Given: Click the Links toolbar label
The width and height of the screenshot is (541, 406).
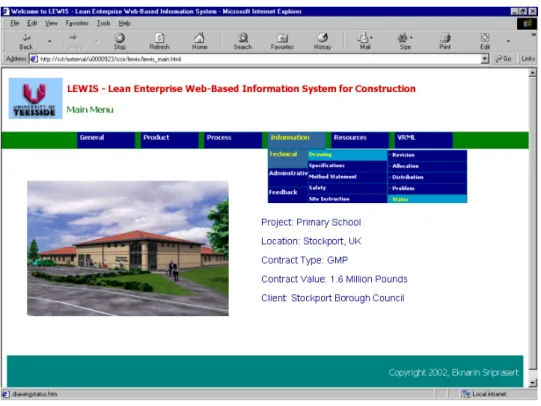Looking at the screenshot, I should (x=528, y=59).
